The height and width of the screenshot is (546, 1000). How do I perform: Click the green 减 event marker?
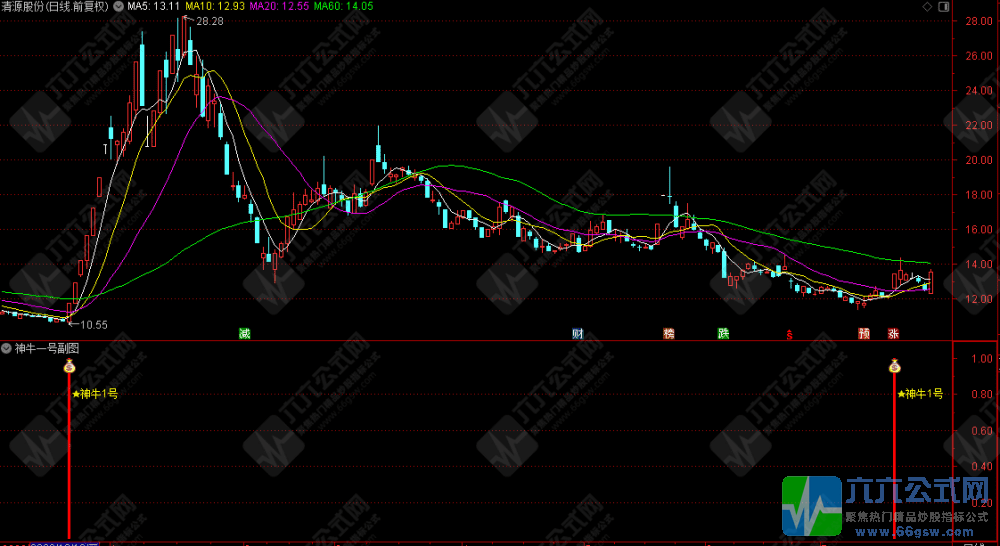click(243, 333)
